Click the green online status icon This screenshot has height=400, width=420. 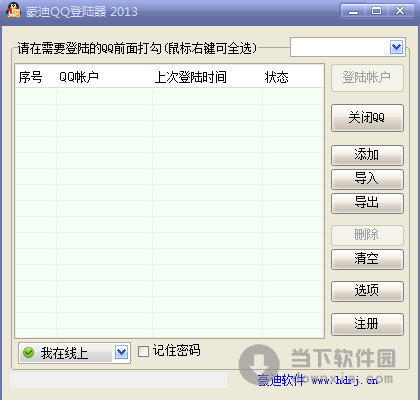(29, 352)
